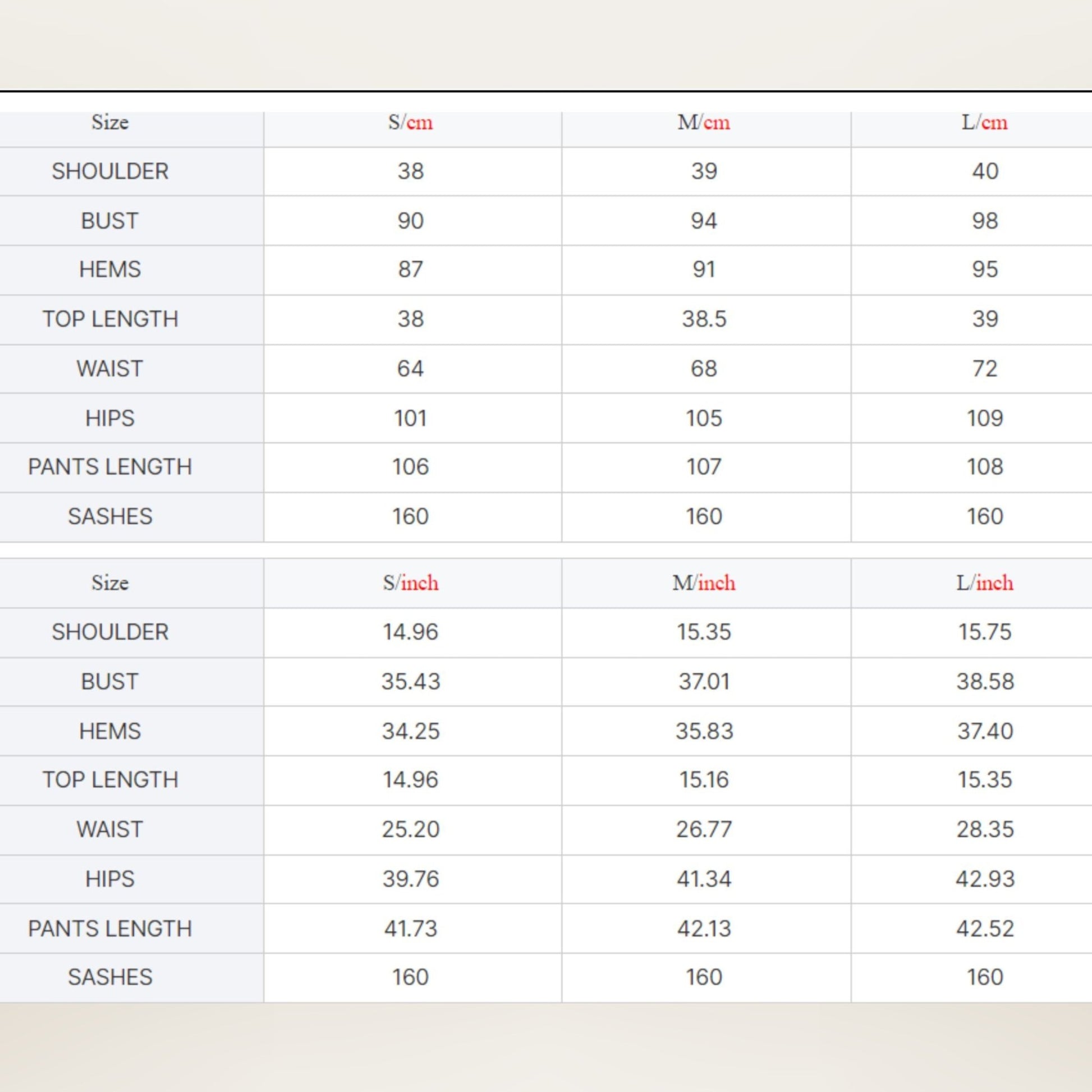Click the L/inch column header
This screenshot has width=1092, height=1092.
984,583
